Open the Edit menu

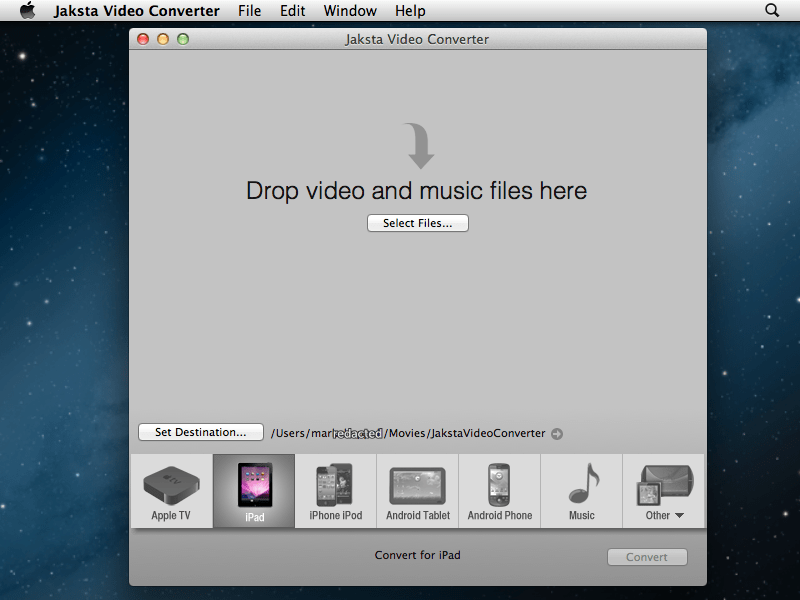click(292, 11)
